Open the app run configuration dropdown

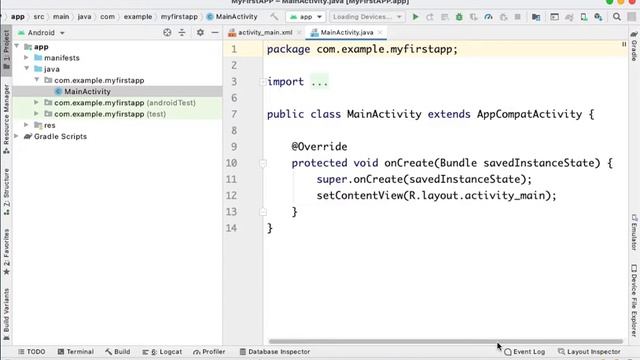pos(305,17)
